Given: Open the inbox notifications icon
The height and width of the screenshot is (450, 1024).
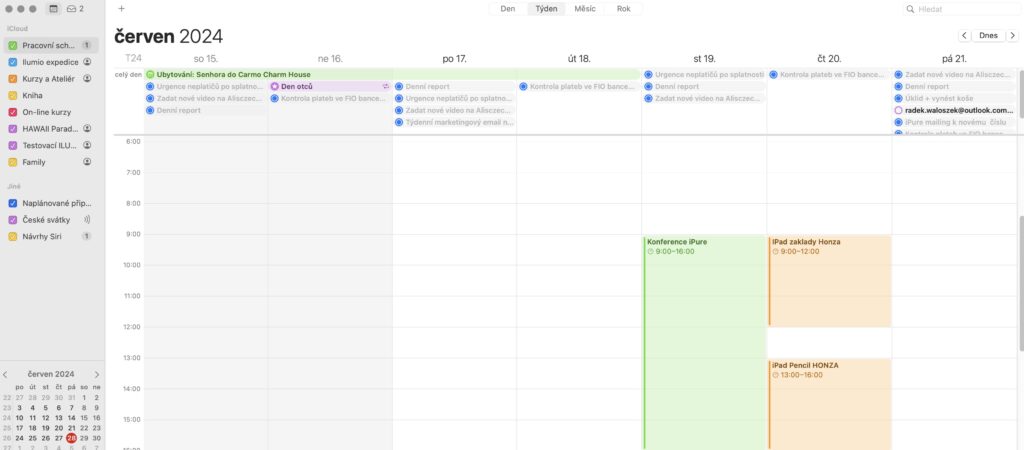Looking at the screenshot, I should pyautogui.click(x=74, y=8).
